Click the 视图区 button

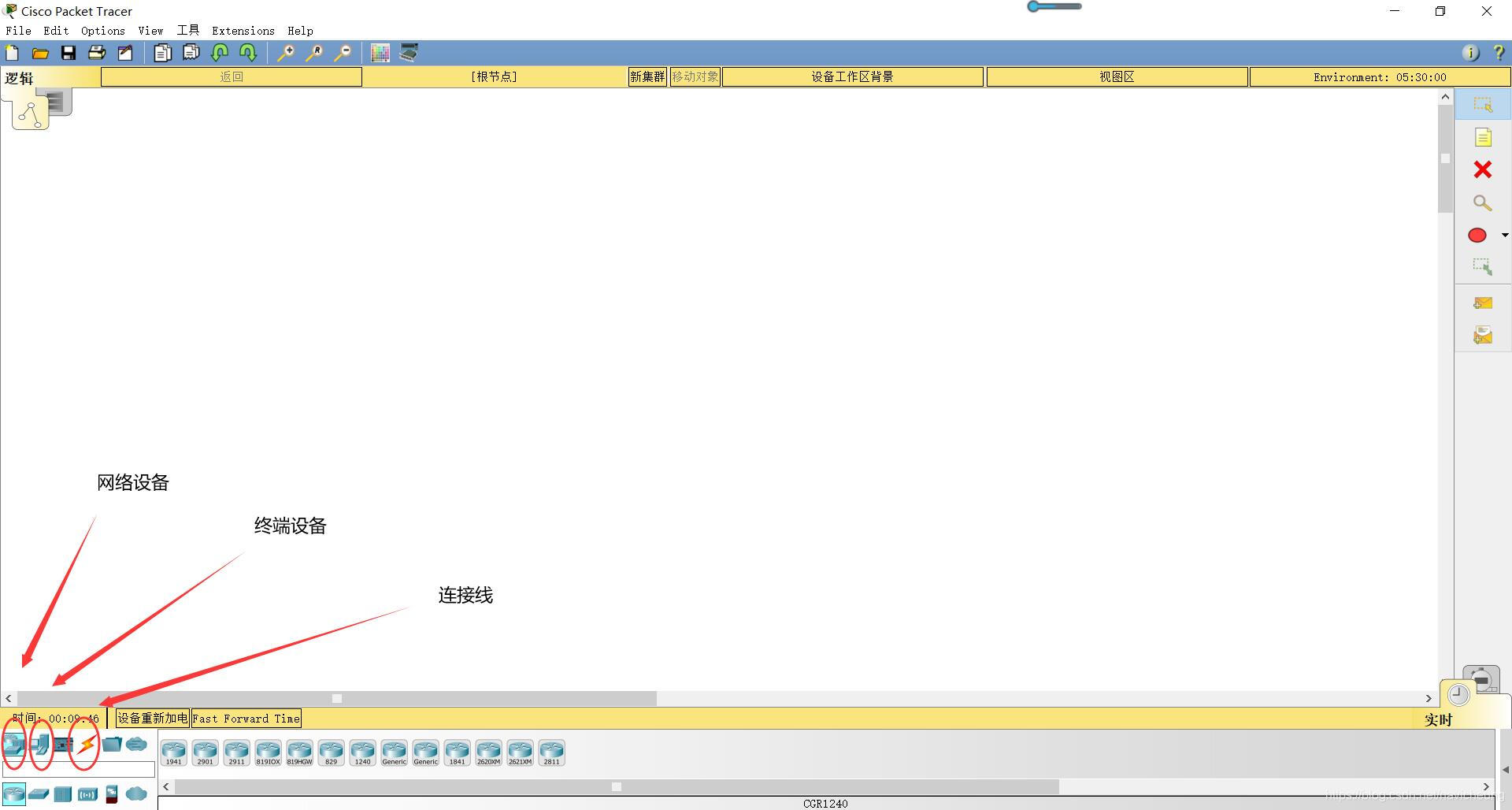pyautogui.click(x=1117, y=76)
